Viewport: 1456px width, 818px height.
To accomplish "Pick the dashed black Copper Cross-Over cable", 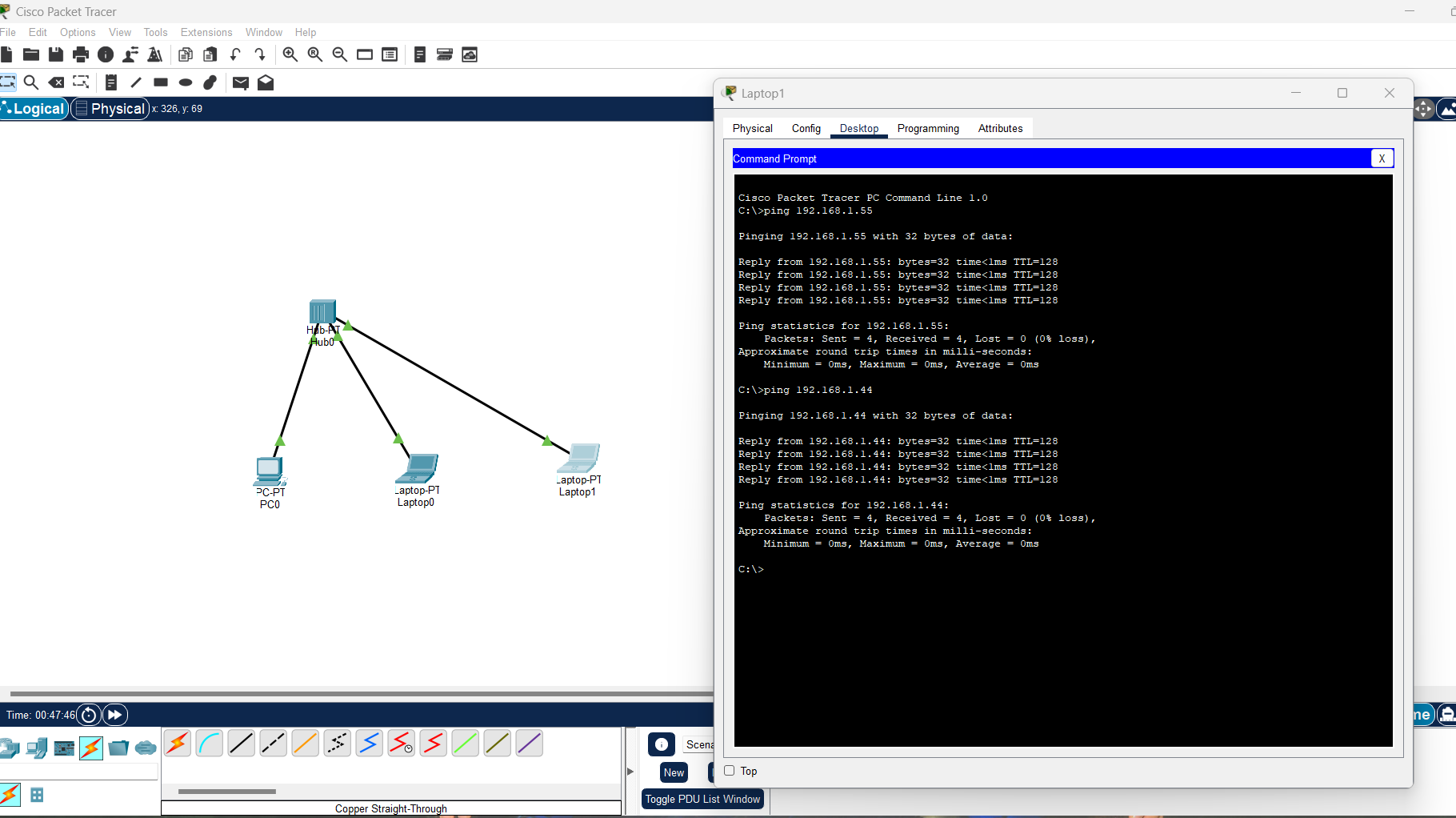I will pyautogui.click(x=274, y=744).
